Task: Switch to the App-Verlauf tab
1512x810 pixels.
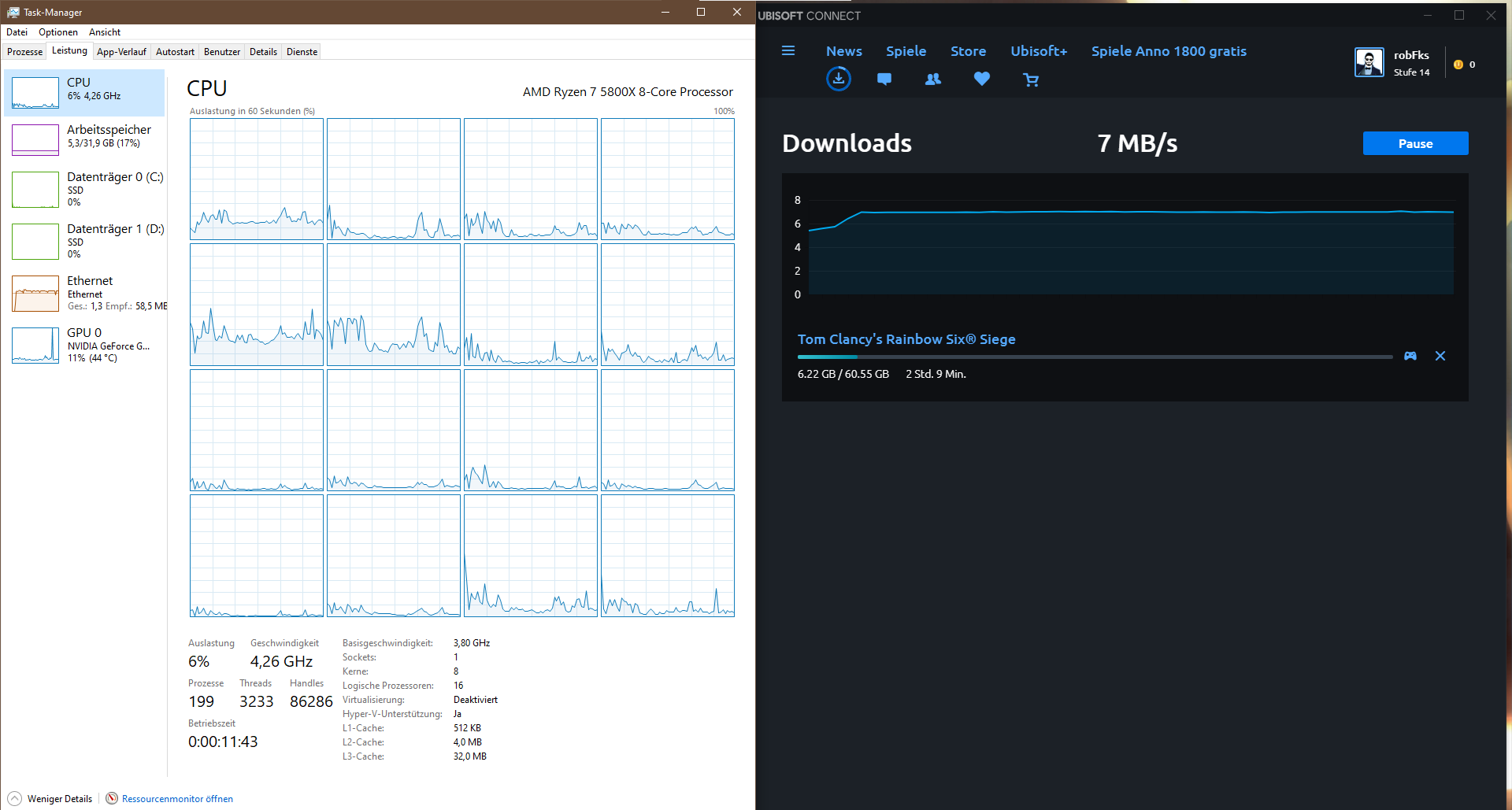Action: coord(121,52)
